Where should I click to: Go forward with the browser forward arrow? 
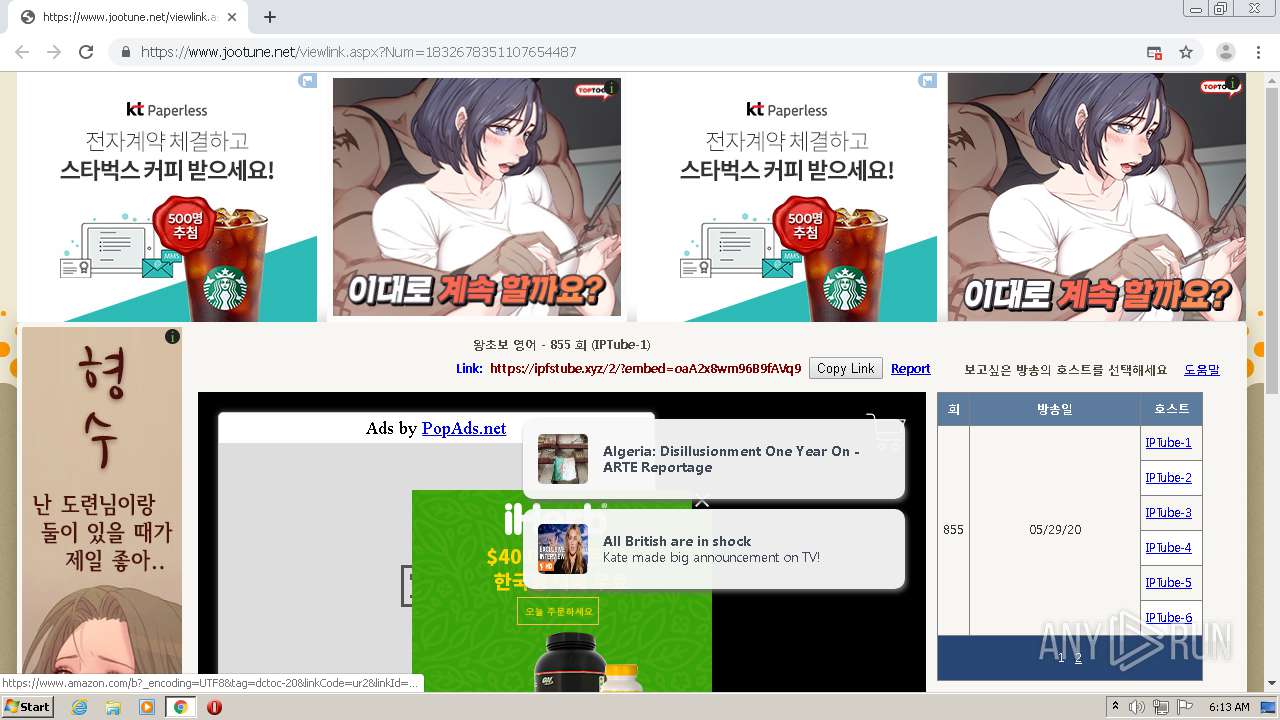click(54, 52)
